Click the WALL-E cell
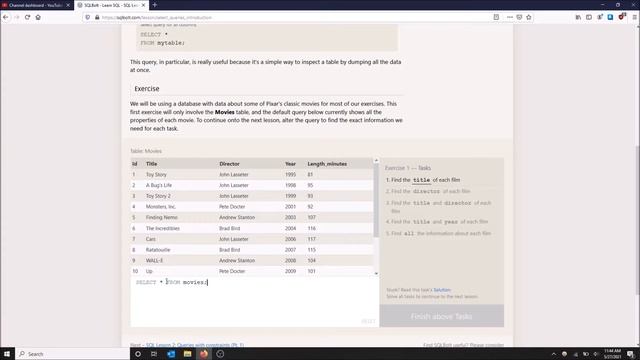Viewport: 640px width, 360px height. pyautogui.click(x=154, y=260)
